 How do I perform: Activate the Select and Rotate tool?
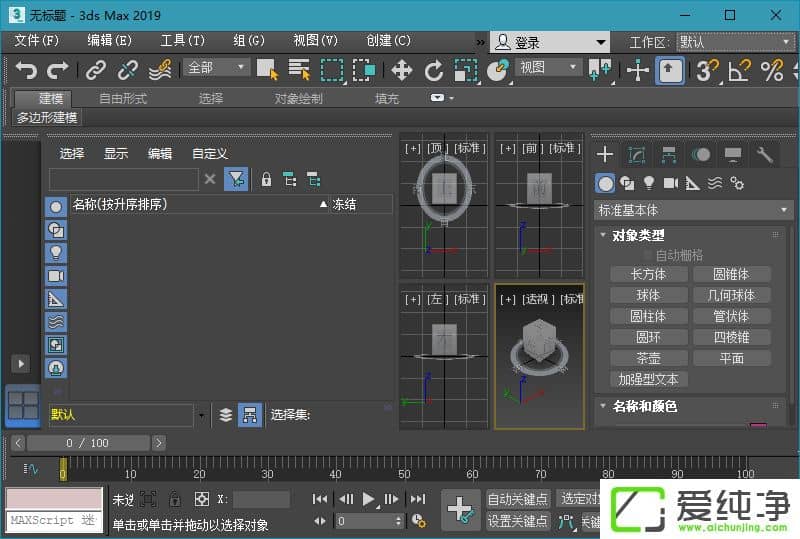coord(434,70)
